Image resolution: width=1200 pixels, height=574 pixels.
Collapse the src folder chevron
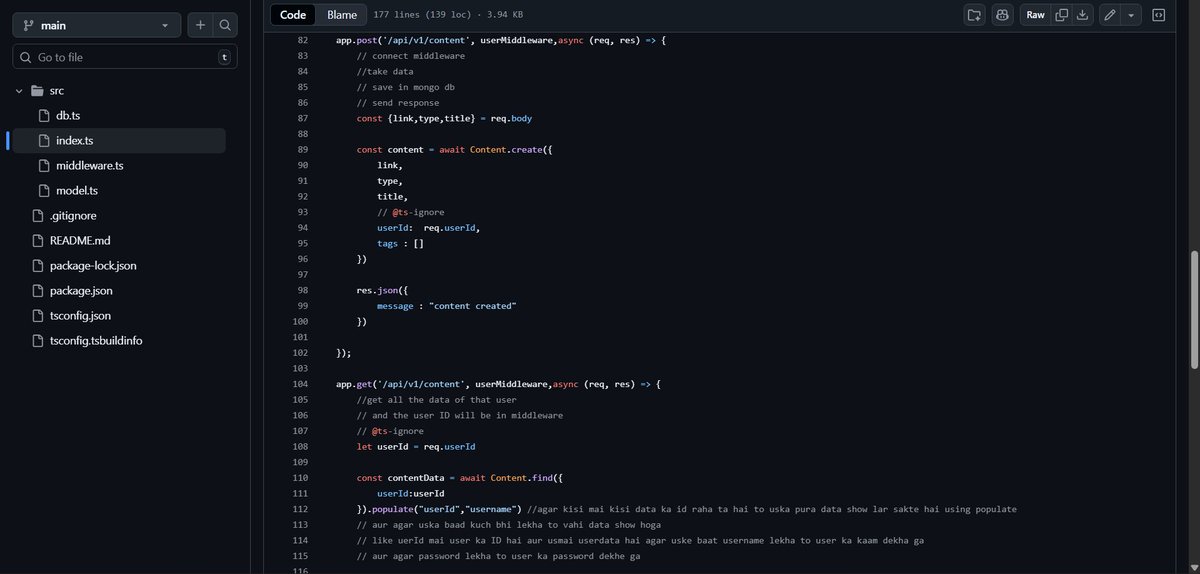pos(19,91)
